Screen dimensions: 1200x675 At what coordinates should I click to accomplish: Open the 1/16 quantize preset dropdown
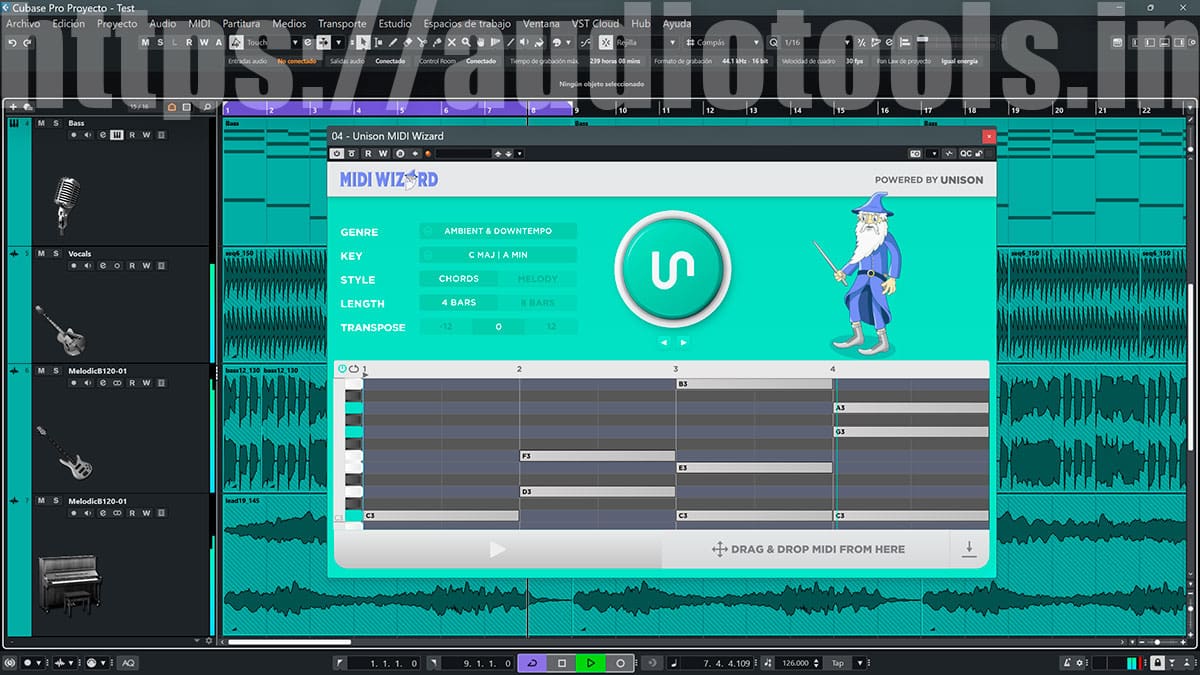[817, 43]
